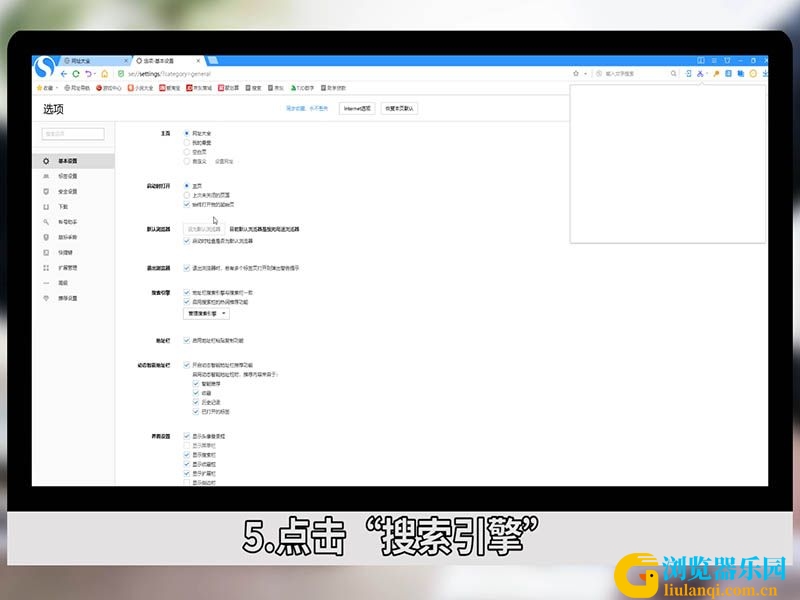This screenshot has width=800, height=600.
Task: Click the blue translate icon in toolbar
Action: click(x=740, y=73)
